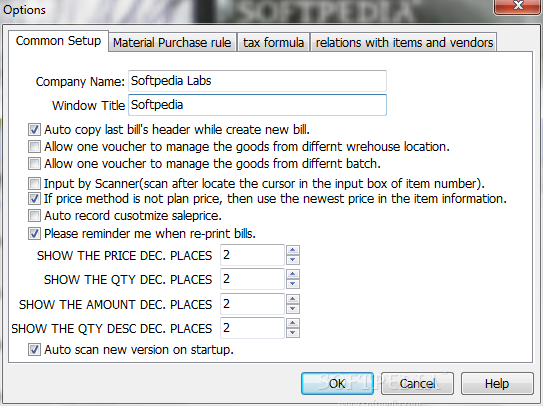This screenshot has height=406, width=543.
Task: Switch to the tax formula tab
Action: (x=273, y=43)
